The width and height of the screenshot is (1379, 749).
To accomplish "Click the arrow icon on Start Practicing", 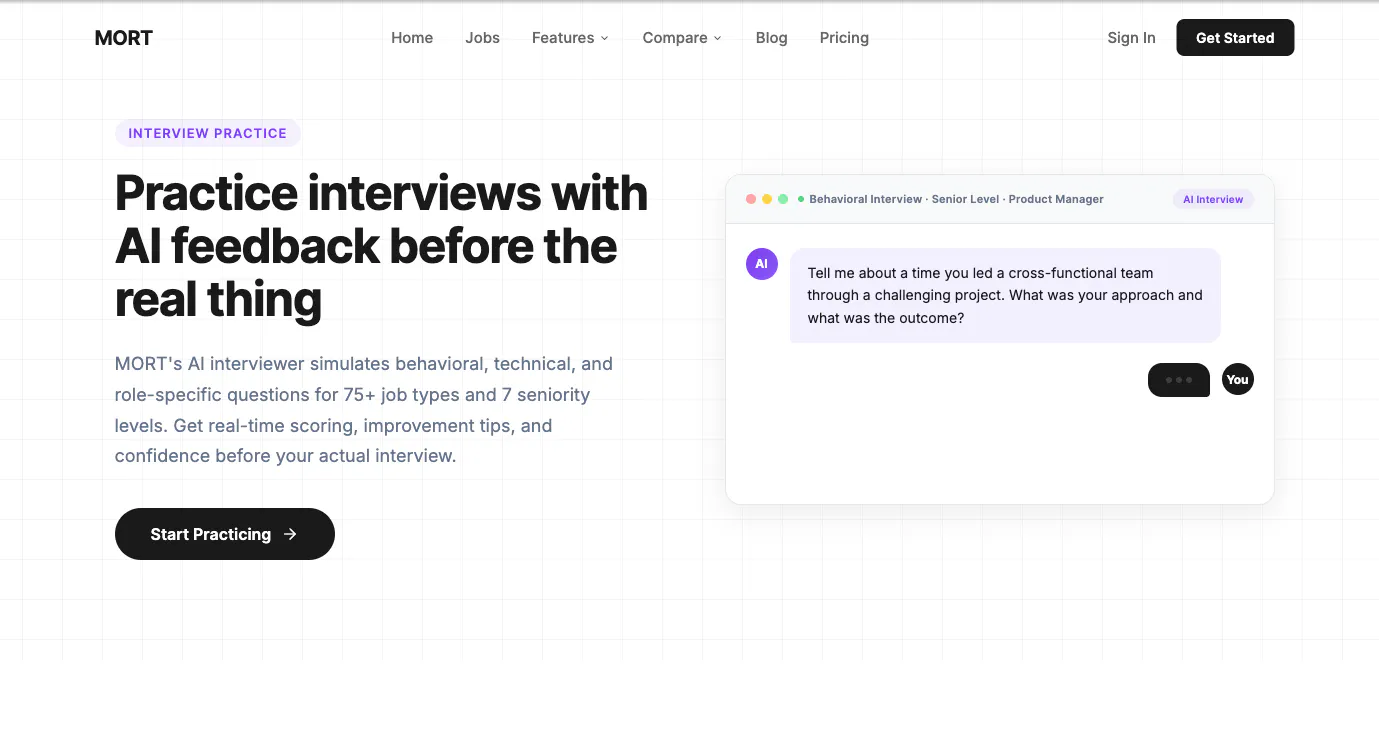I will [290, 534].
